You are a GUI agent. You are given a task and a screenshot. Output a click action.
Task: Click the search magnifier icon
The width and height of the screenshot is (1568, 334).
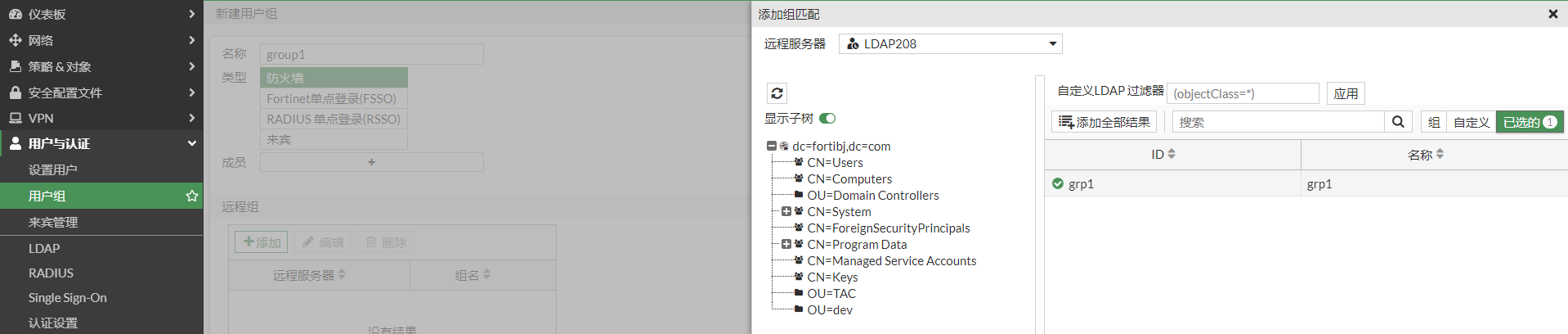(x=1398, y=122)
